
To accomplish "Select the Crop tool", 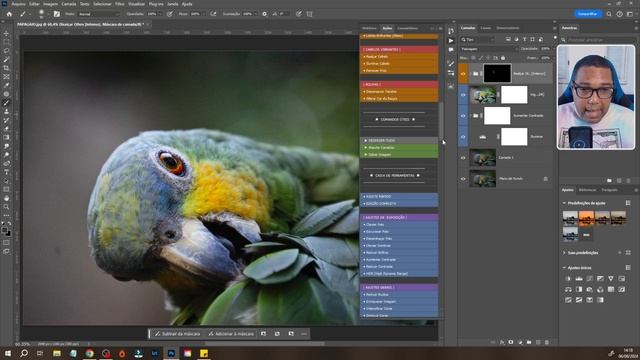I will pos(6,68).
